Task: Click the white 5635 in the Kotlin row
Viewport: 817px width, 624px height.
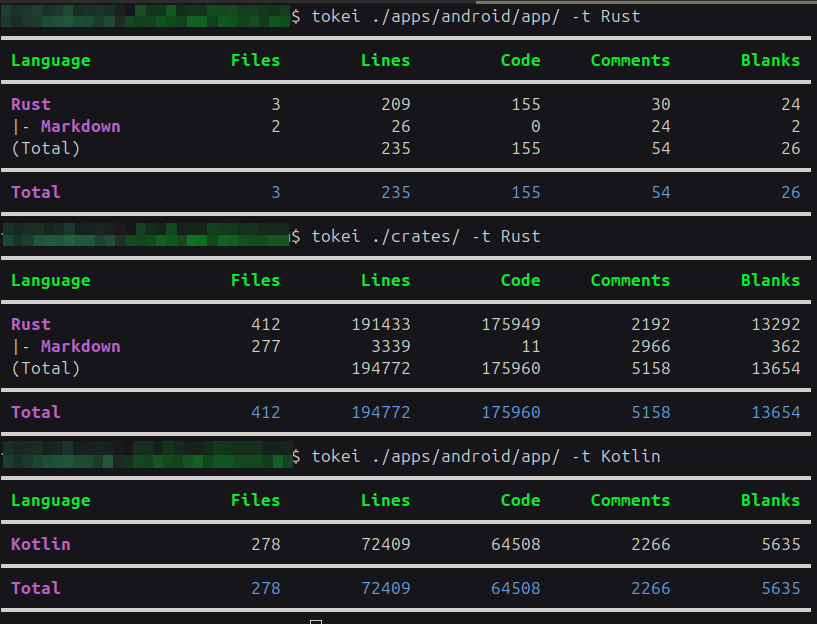Action: [x=781, y=544]
